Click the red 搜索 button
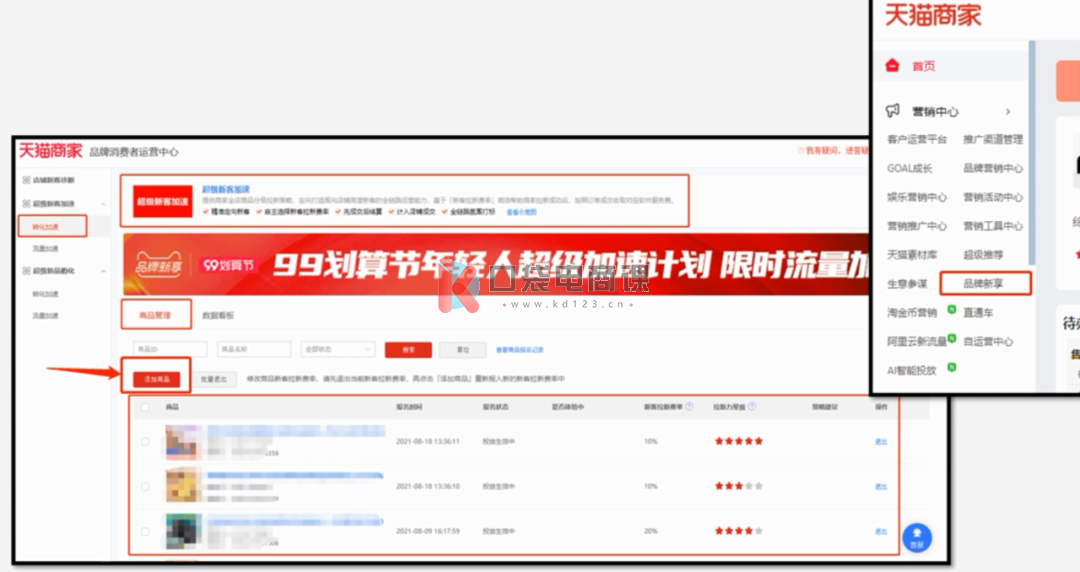The height and width of the screenshot is (572, 1080). (x=408, y=350)
